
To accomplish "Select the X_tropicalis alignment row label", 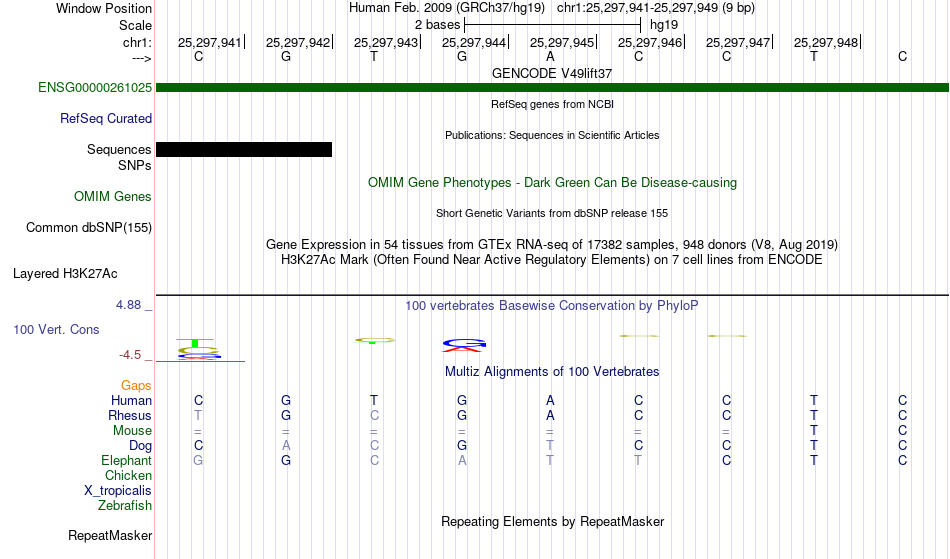I will pos(118,491).
